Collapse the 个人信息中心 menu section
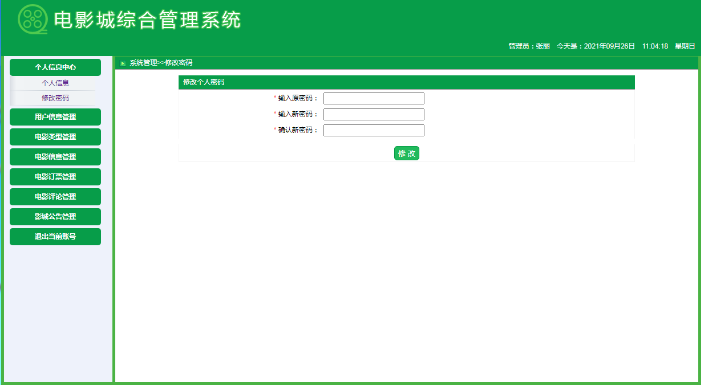The width and height of the screenshot is (701, 385). click(55, 68)
